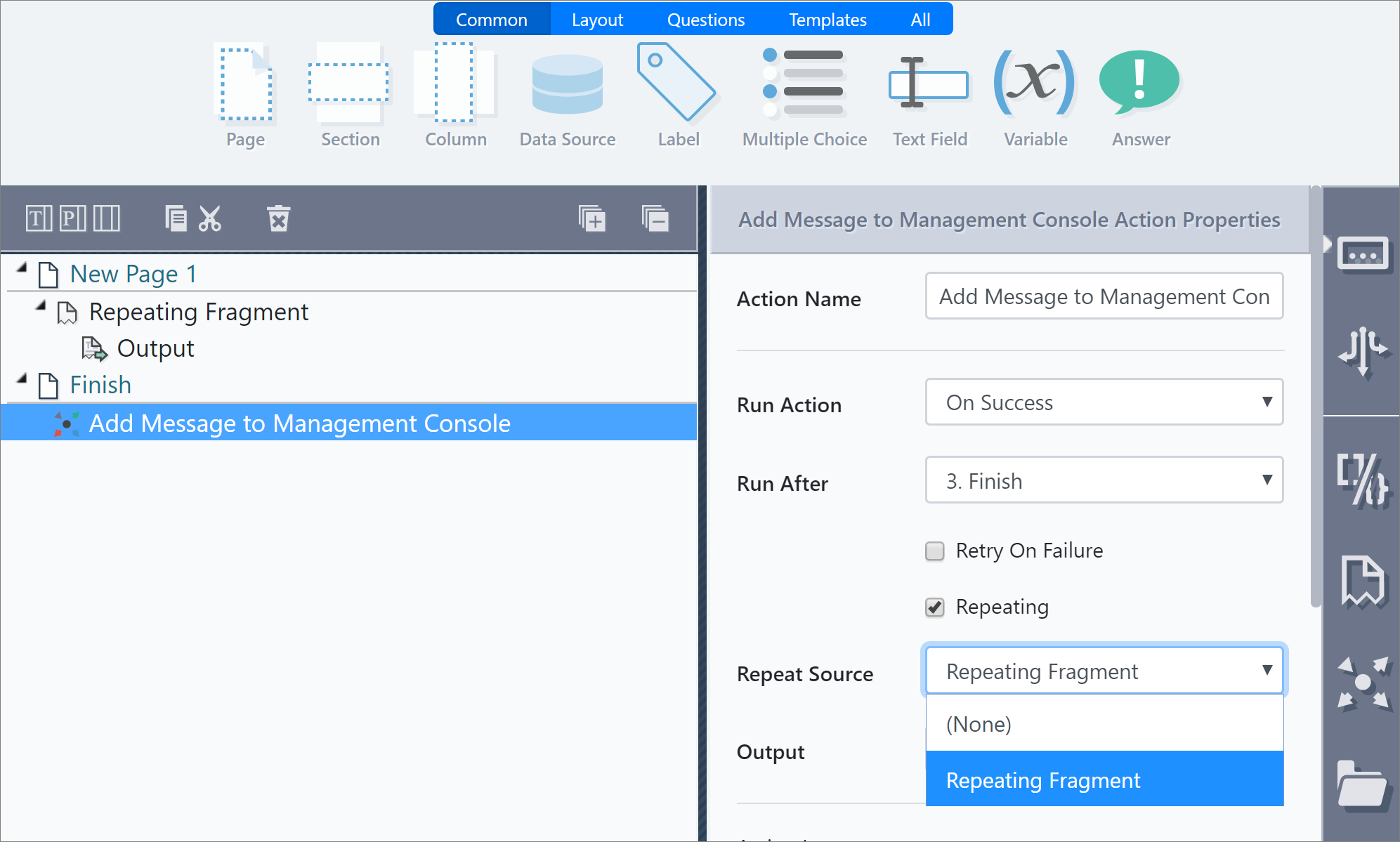The width and height of the screenshot is (1400, 842).
Task: Open the Run Action dropdown
Action: pyautogui.click(x=1104, y=402)
